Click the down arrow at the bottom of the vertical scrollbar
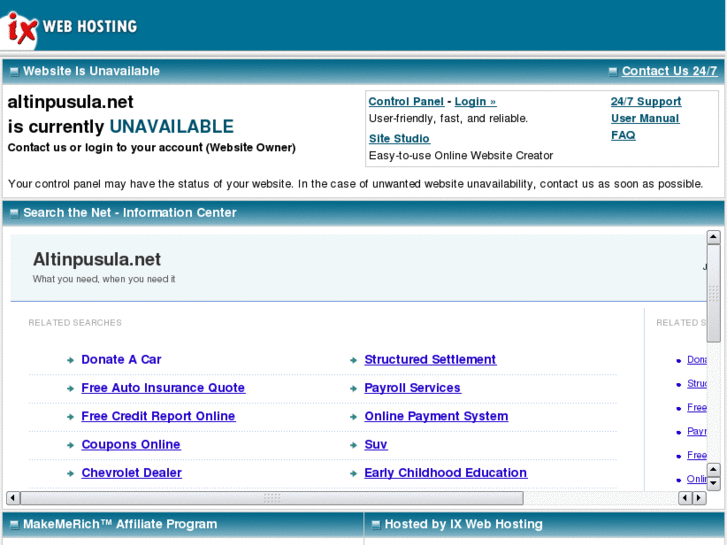727x545 pixels. tap(713, 484)
